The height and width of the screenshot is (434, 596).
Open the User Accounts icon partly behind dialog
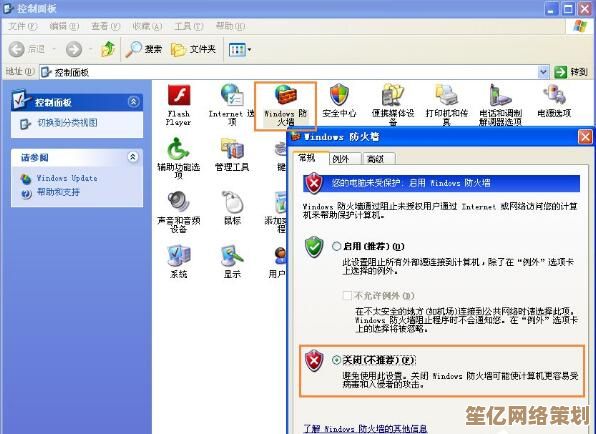pyautogui.click(x=278, y=262)
